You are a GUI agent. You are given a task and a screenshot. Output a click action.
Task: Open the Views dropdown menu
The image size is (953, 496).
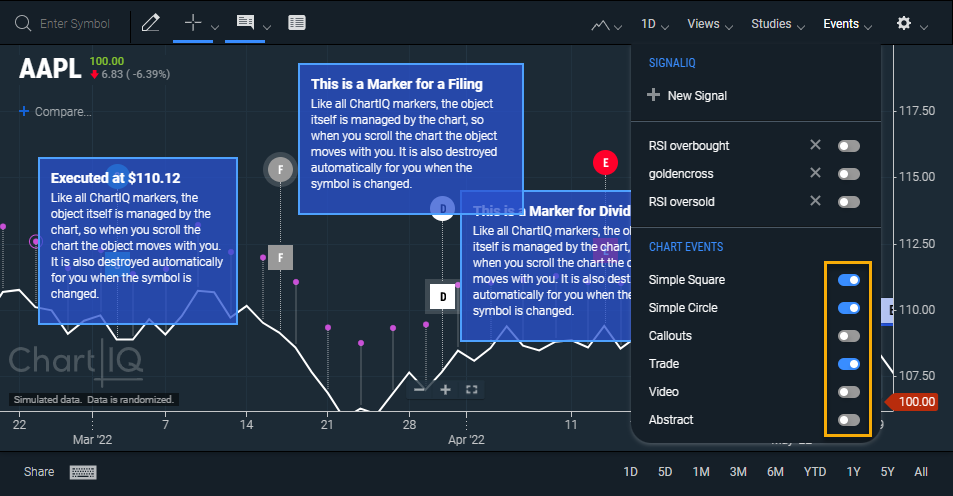tap(710, 24)
